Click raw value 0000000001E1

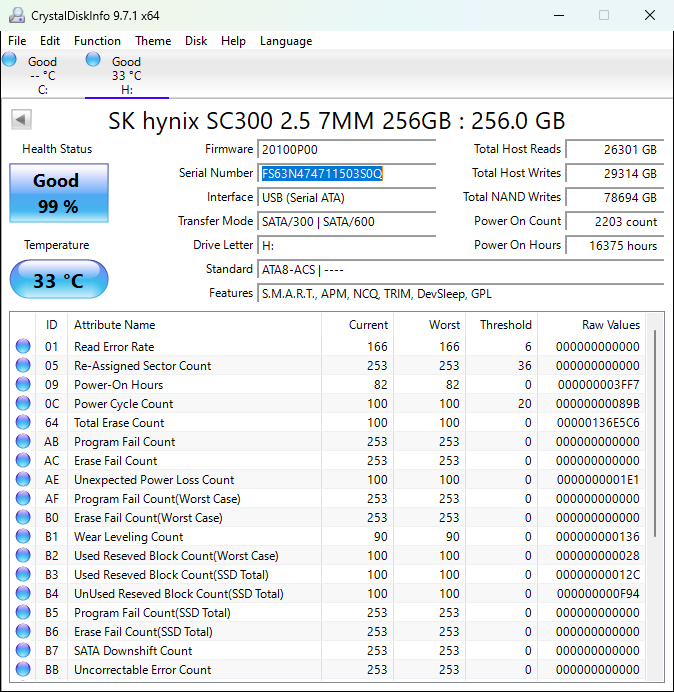(598, 480)
